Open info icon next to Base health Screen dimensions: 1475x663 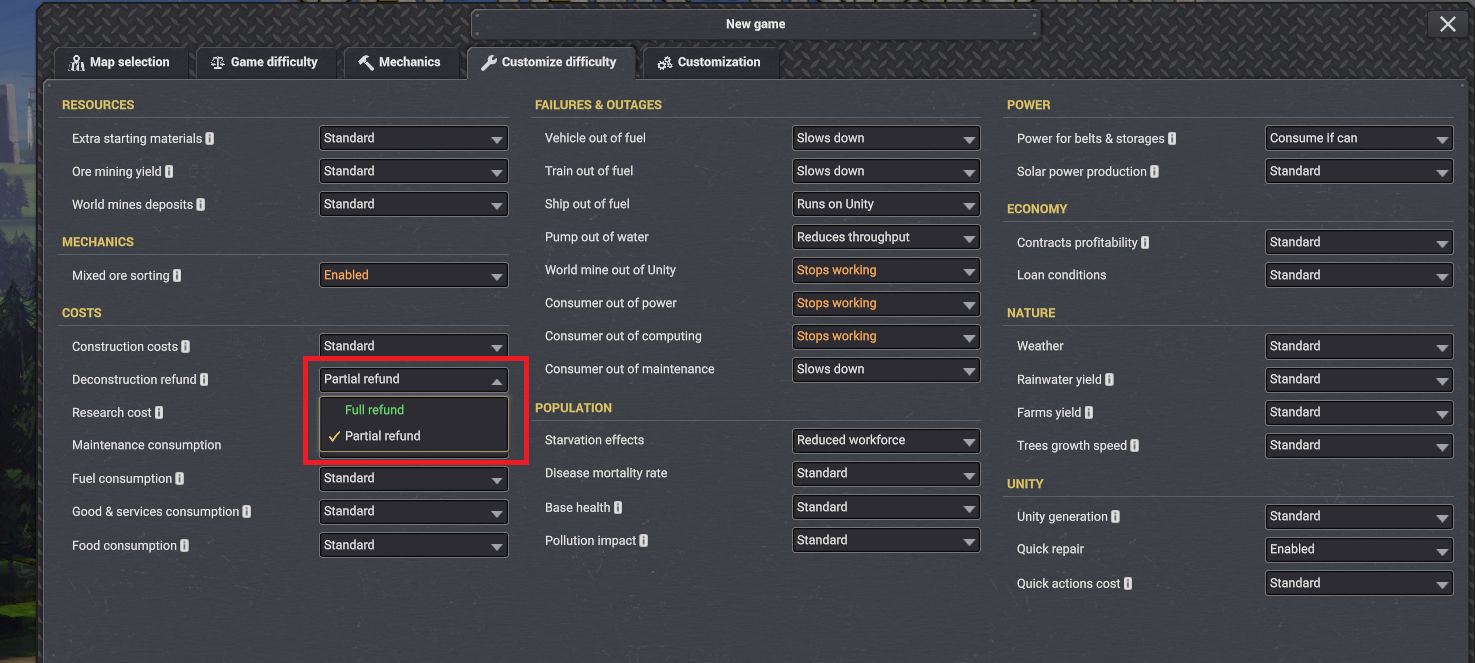[x=618, y=508]
